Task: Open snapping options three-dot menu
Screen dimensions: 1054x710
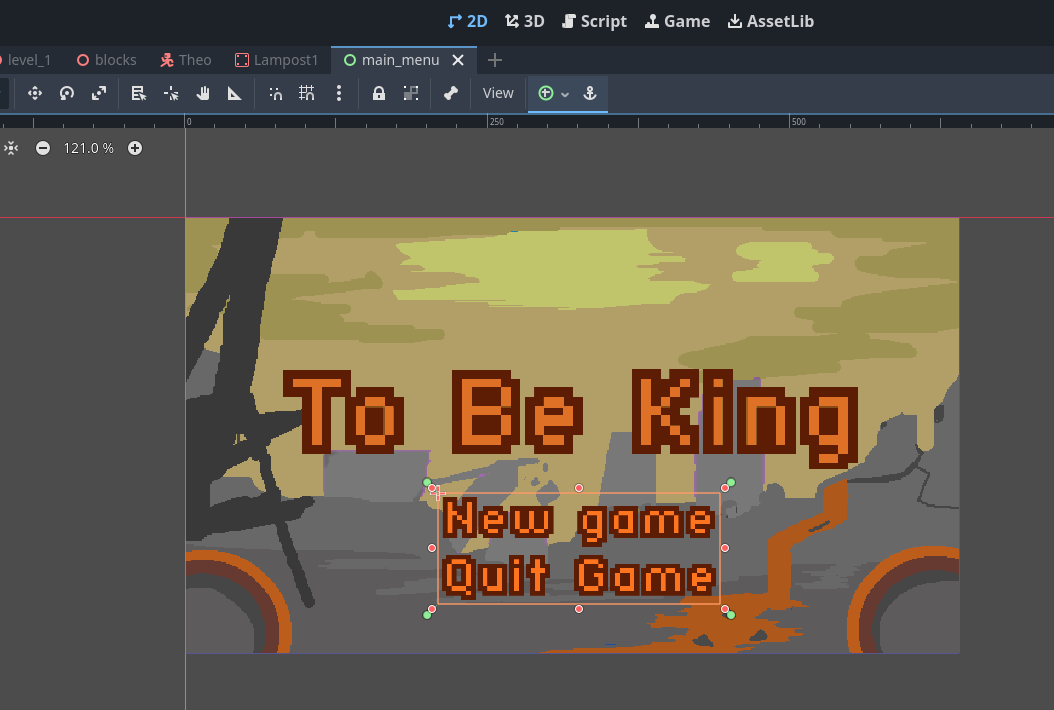Action: 339,93
